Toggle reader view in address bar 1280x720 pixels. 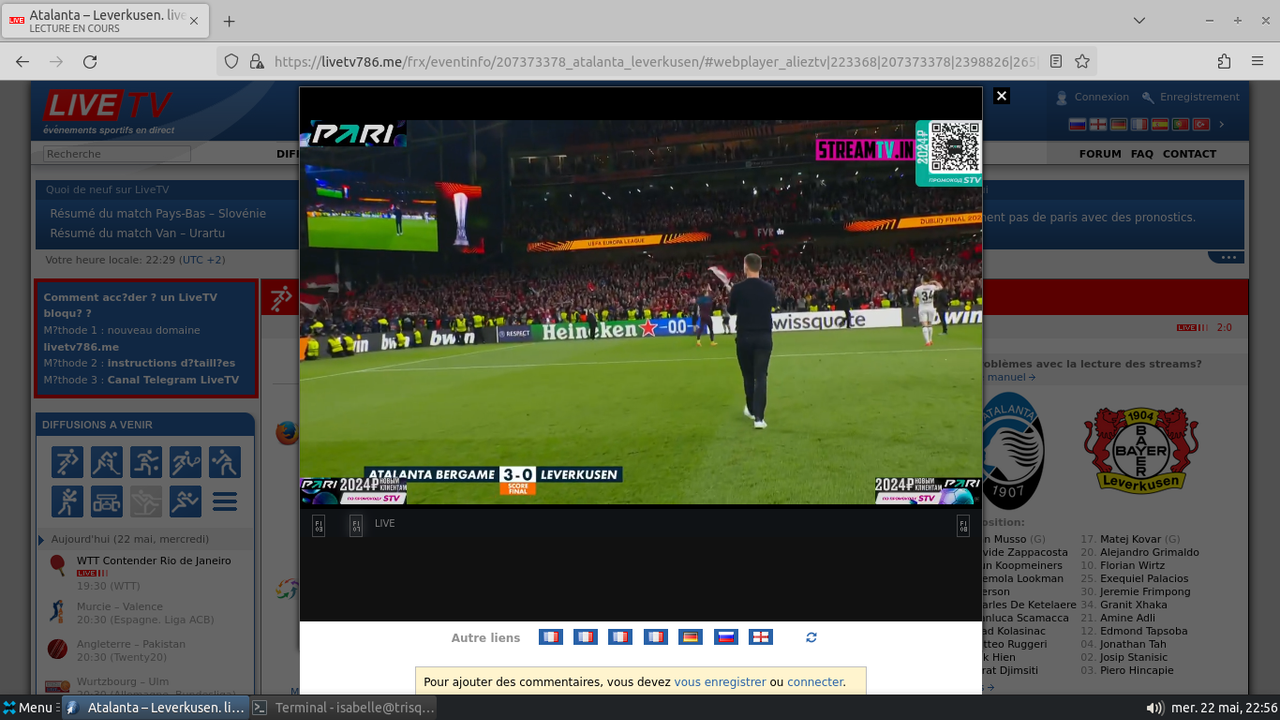coord(1056,61)
